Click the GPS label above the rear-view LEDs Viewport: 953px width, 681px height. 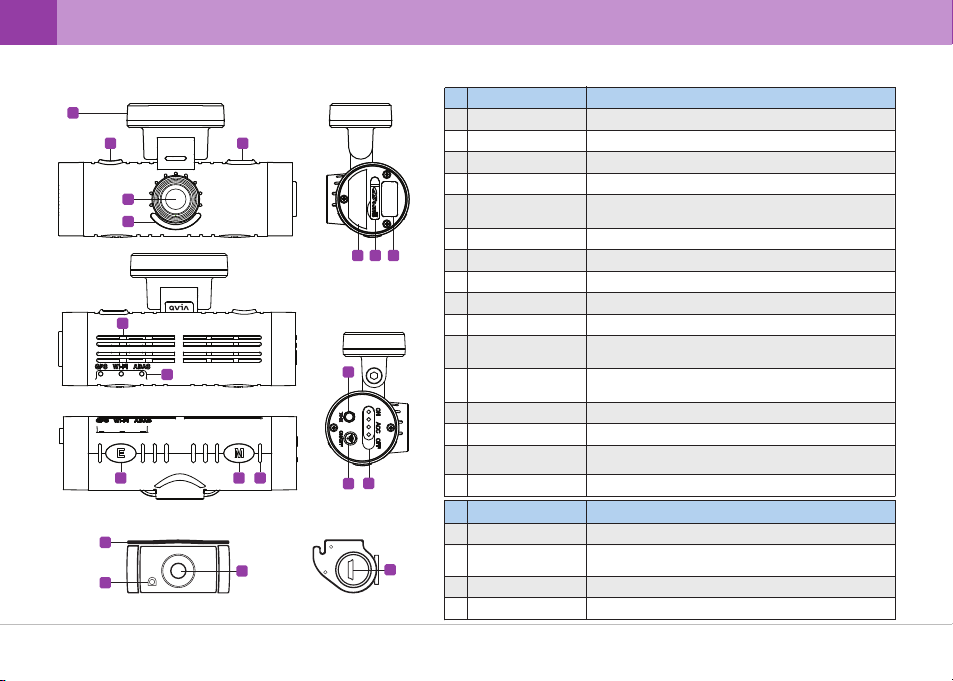(101, 367)
